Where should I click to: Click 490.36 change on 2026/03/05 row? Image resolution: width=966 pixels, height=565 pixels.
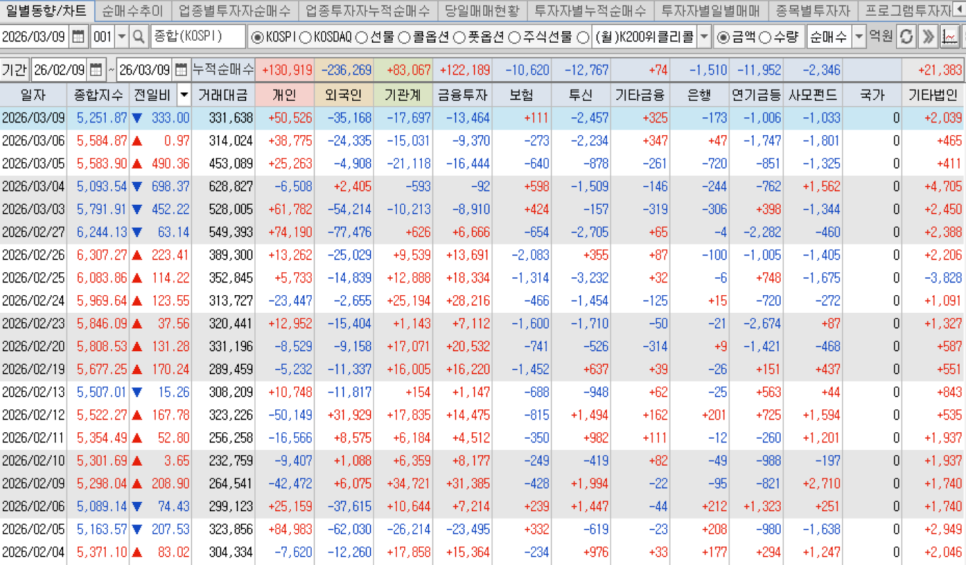click(x=171, y=163)
